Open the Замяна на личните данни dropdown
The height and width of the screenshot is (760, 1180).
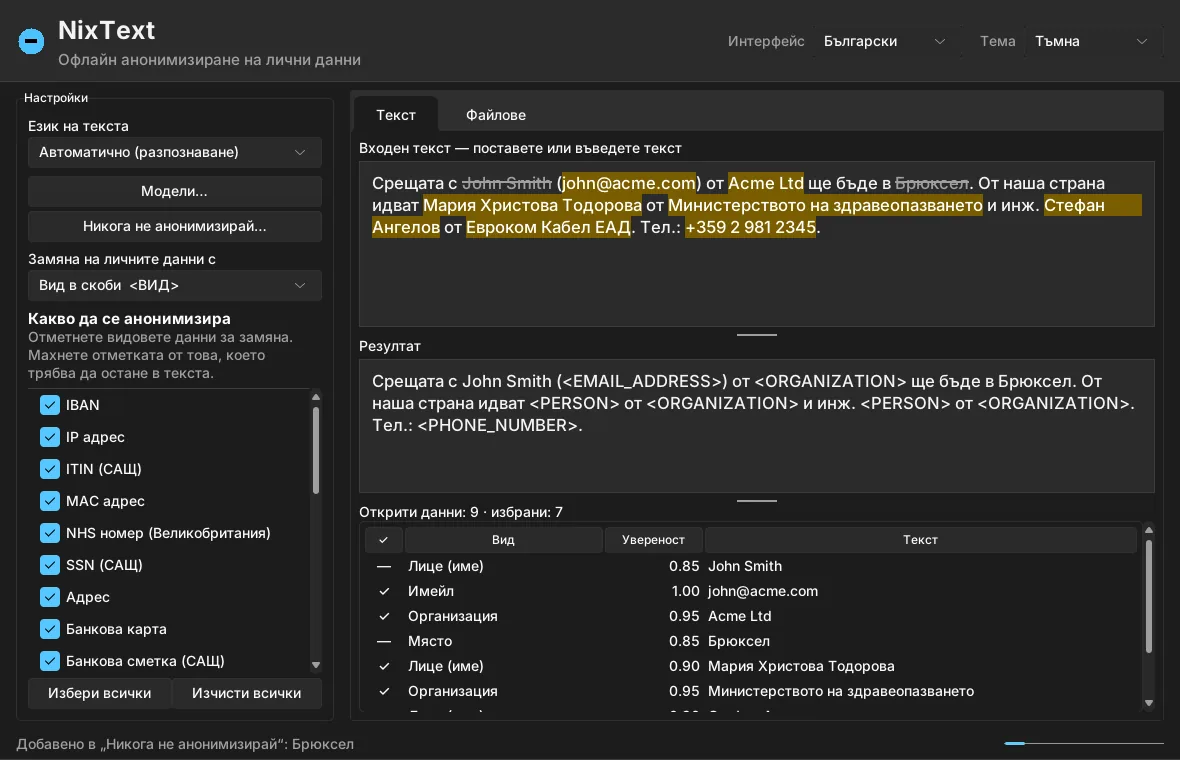click(x=175, y=285)
